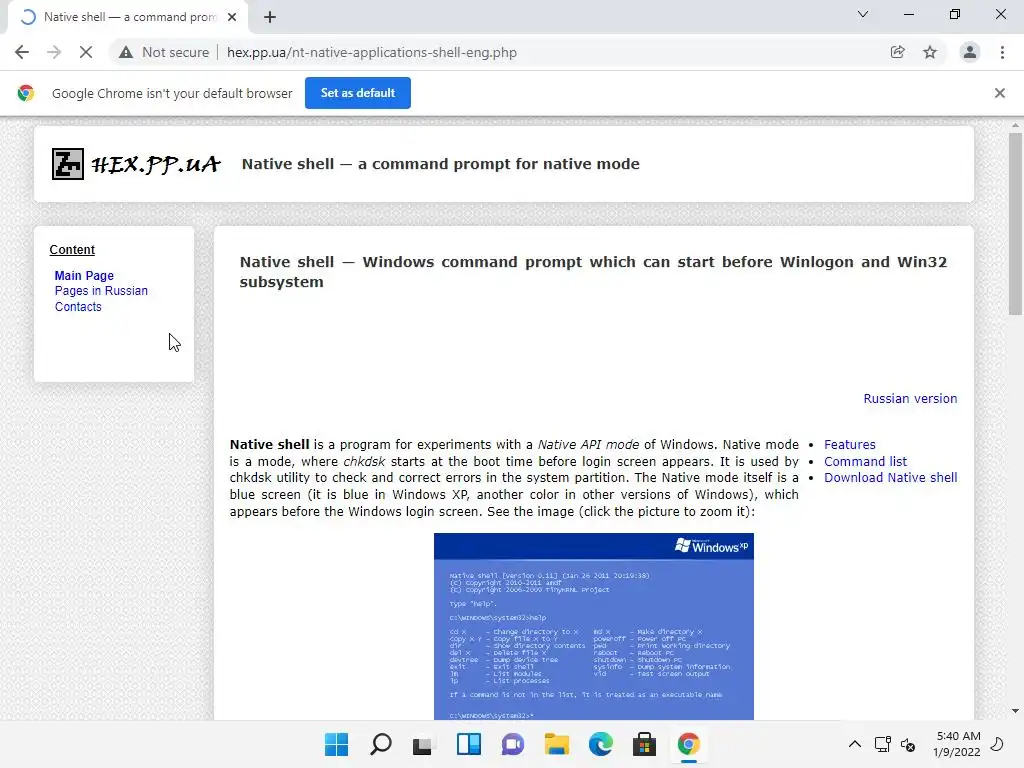This screenshot has height=768, width=1024.
Task: Click the muted volume tray icon
Action: 908,744
